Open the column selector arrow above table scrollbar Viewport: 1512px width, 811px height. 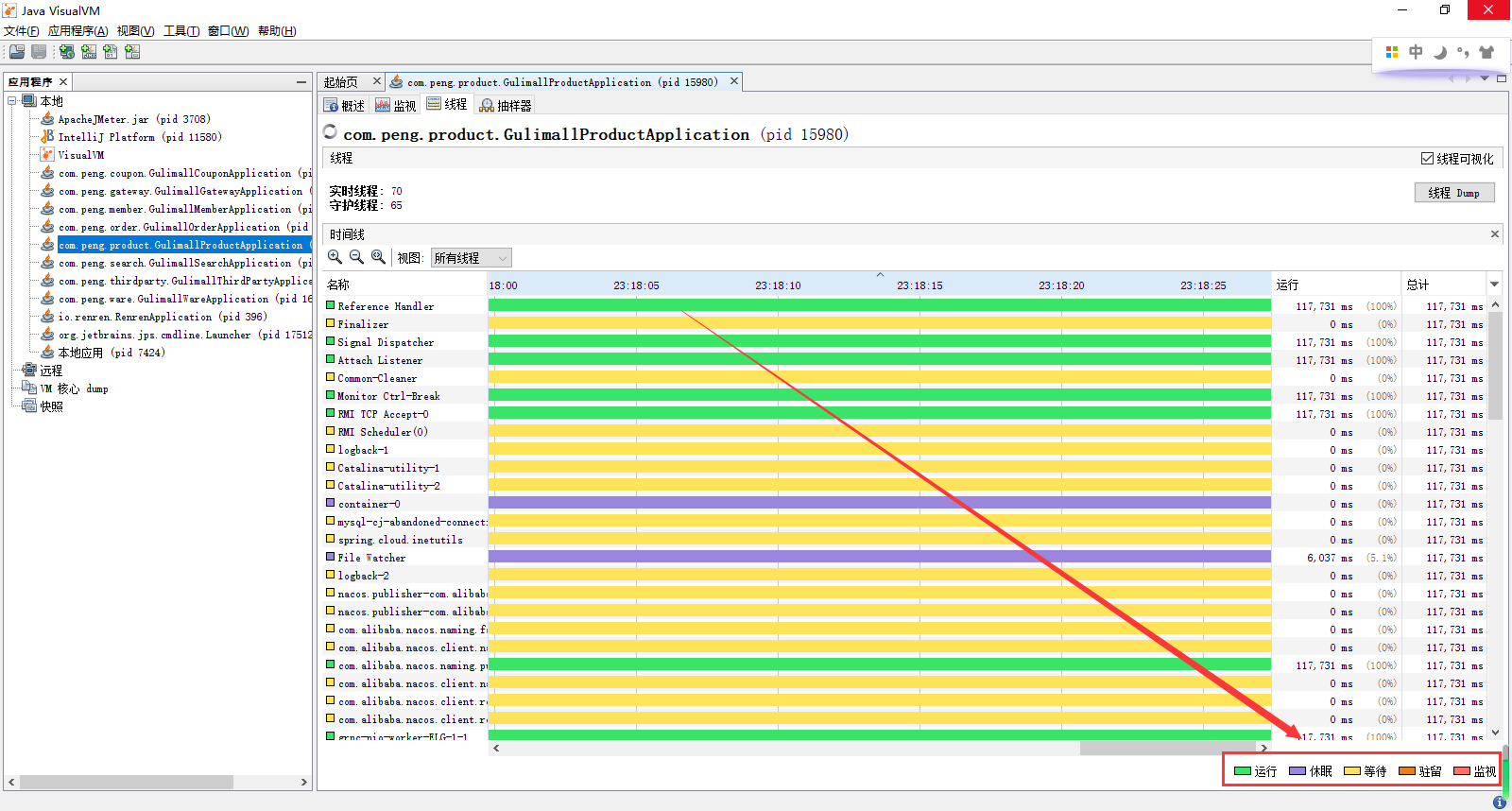point(1495,284)
